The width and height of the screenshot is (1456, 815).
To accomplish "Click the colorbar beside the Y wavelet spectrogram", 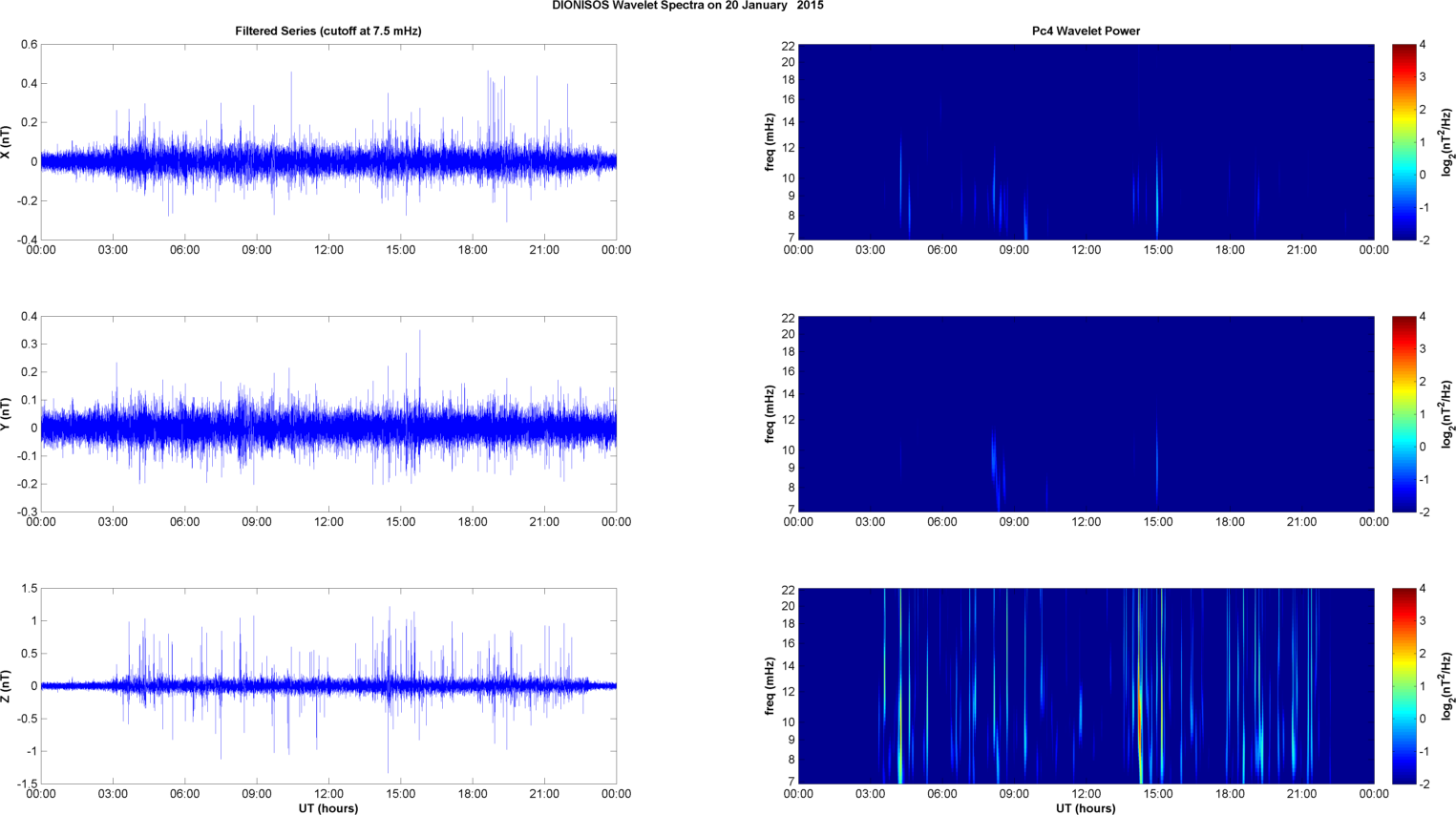I will pos(1403,414).
